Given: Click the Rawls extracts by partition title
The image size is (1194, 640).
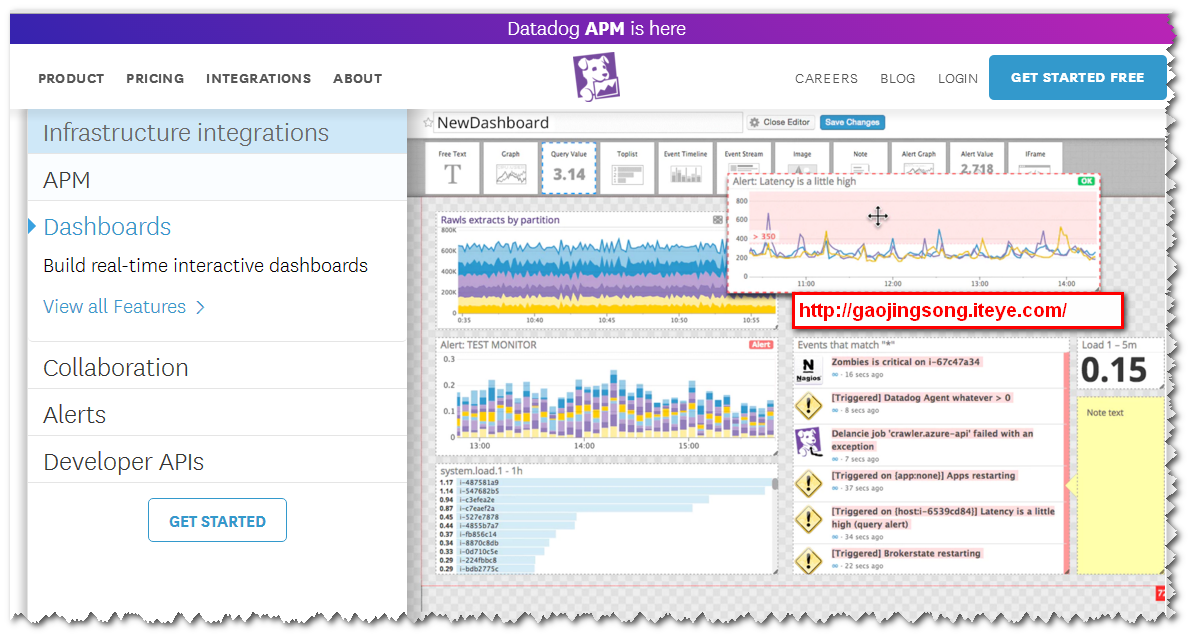Looking at the screenshot, I should click(x=500, y=219).
